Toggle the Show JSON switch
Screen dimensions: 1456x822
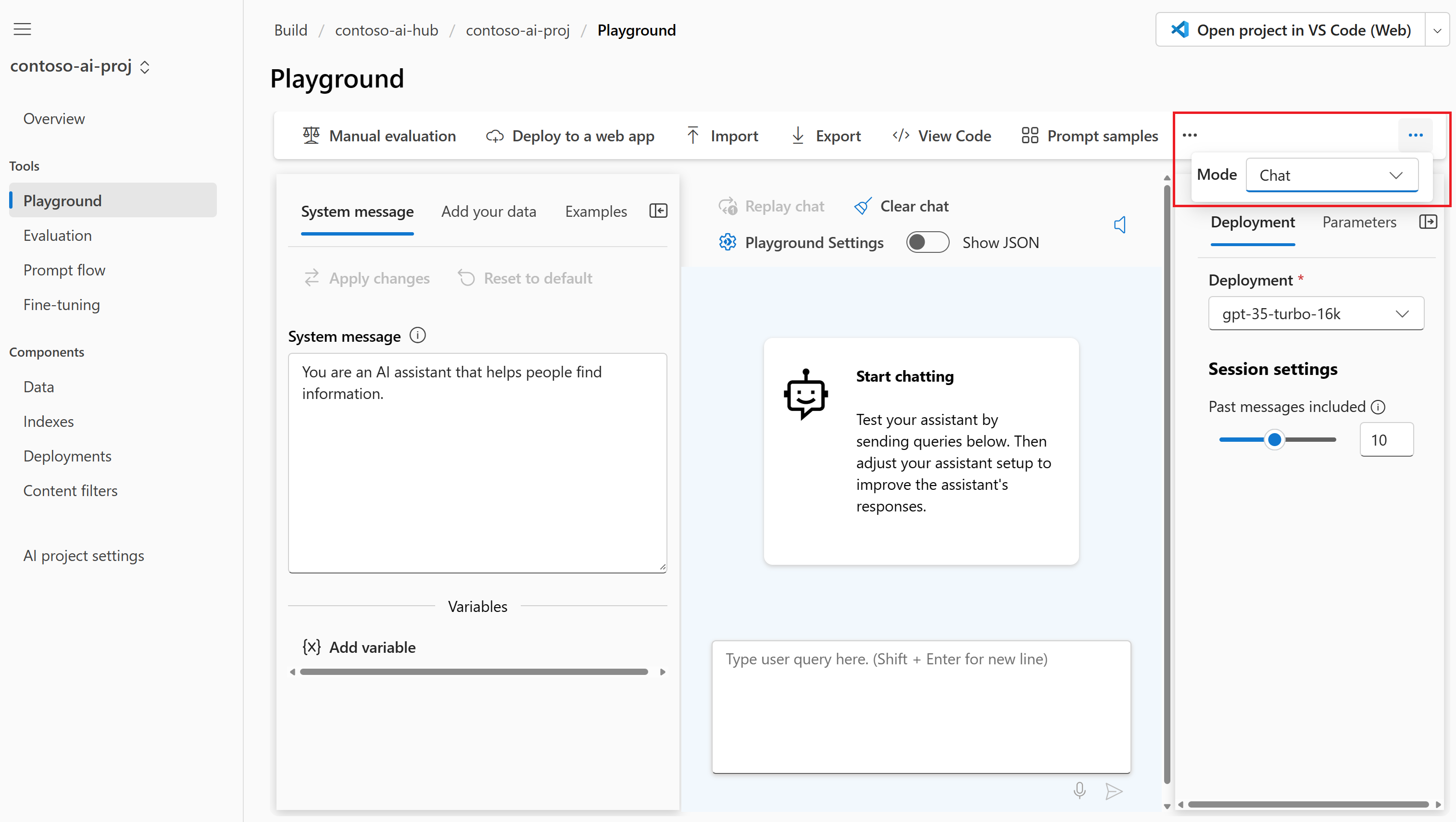[928, 242]
